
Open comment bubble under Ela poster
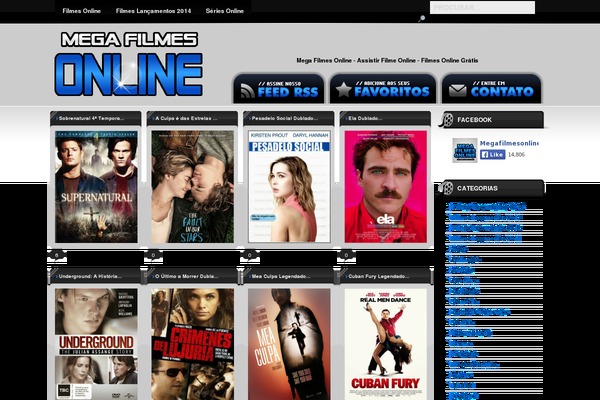[347, 257]
